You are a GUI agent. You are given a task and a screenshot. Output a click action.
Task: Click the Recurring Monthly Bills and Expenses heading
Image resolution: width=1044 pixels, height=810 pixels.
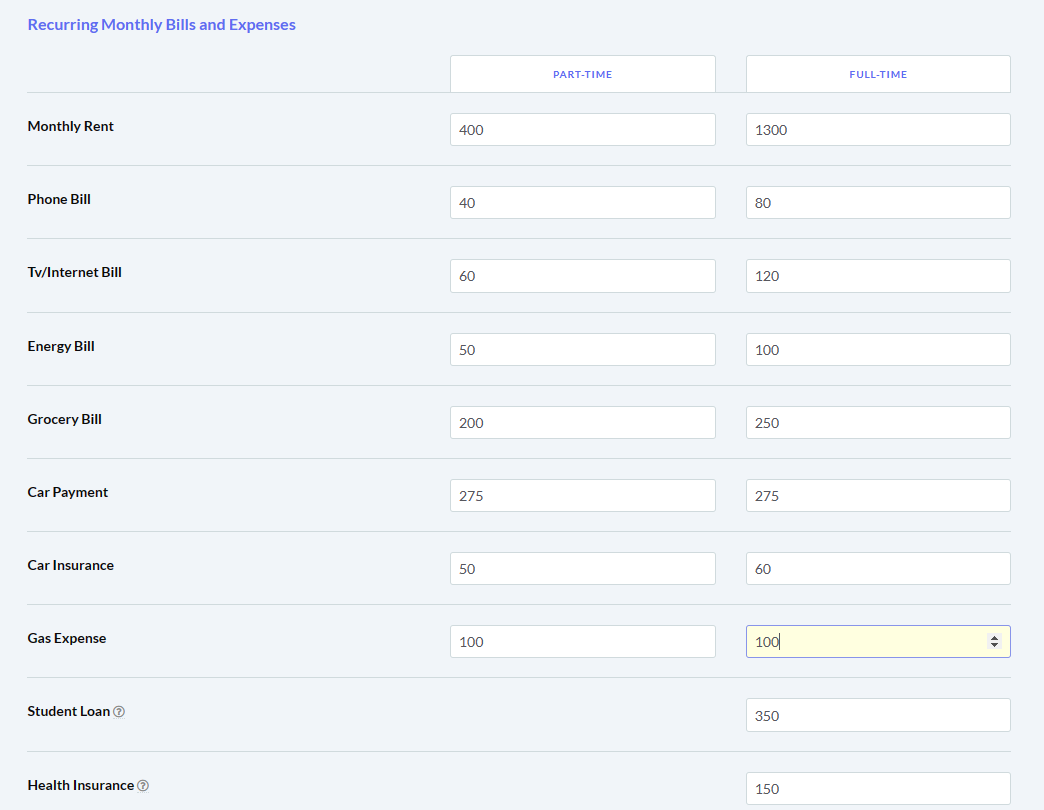[x=161, y=25]
